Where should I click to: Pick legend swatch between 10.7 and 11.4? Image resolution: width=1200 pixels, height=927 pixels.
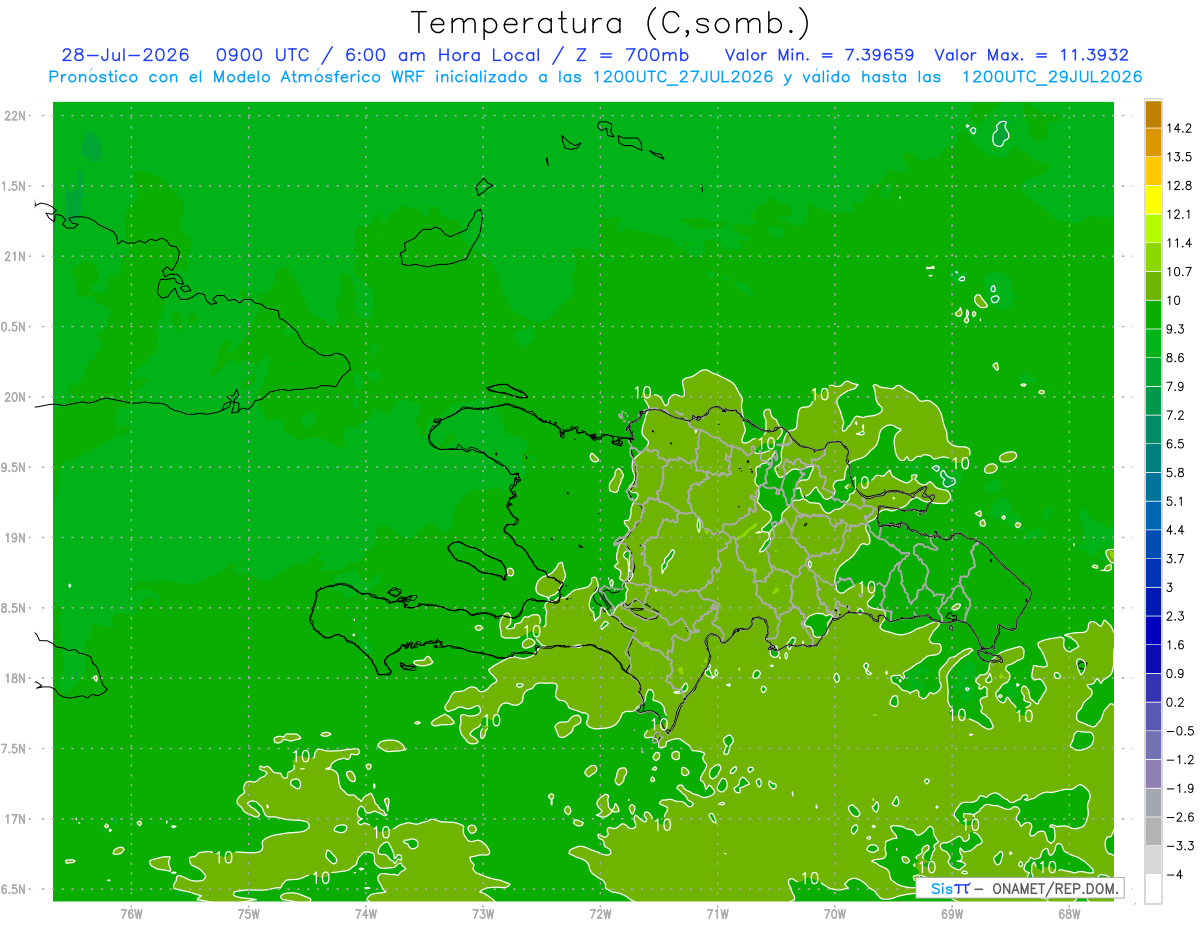coord(1153,257)
